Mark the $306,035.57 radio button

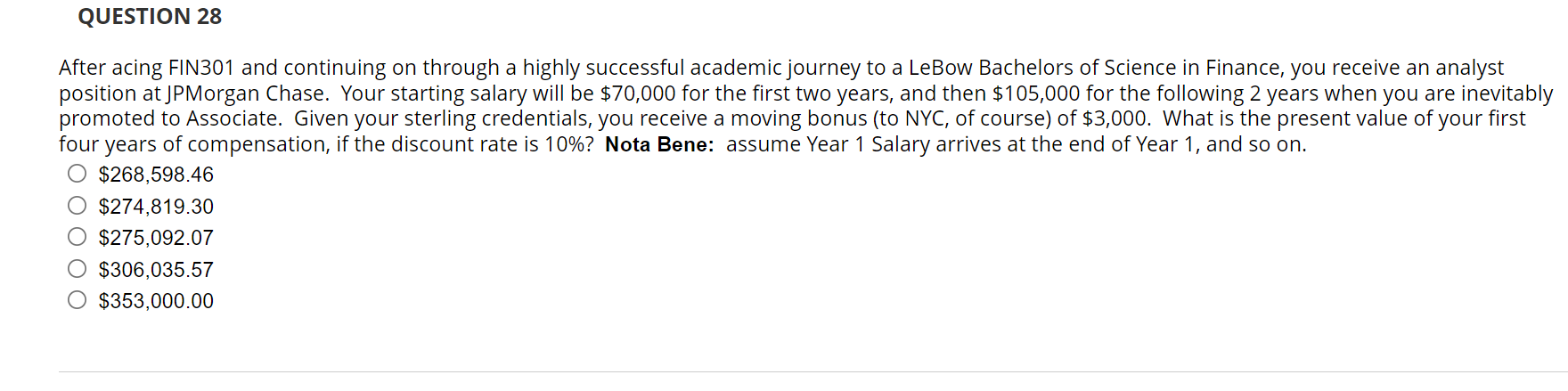(x=78, y=269)
